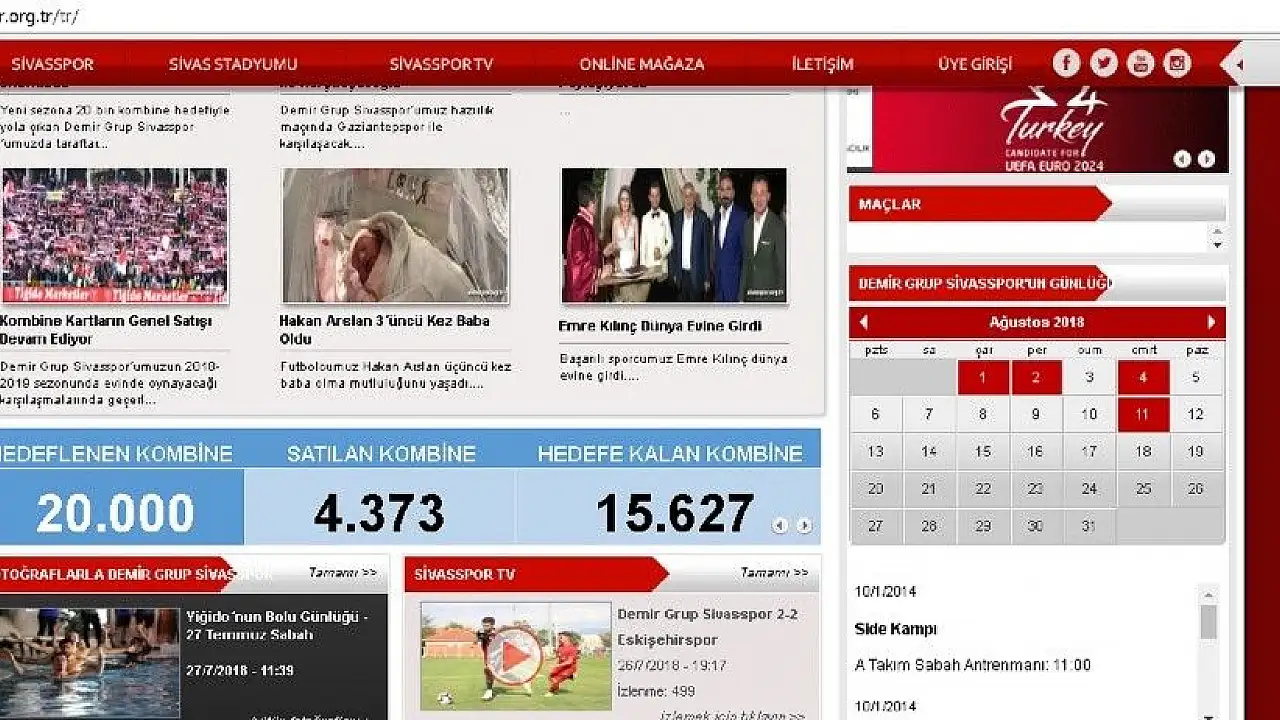The width and height of the screenshot is (1280, 720).
Task: Open the Online Mağaza menu item
Action: (642, 64)
